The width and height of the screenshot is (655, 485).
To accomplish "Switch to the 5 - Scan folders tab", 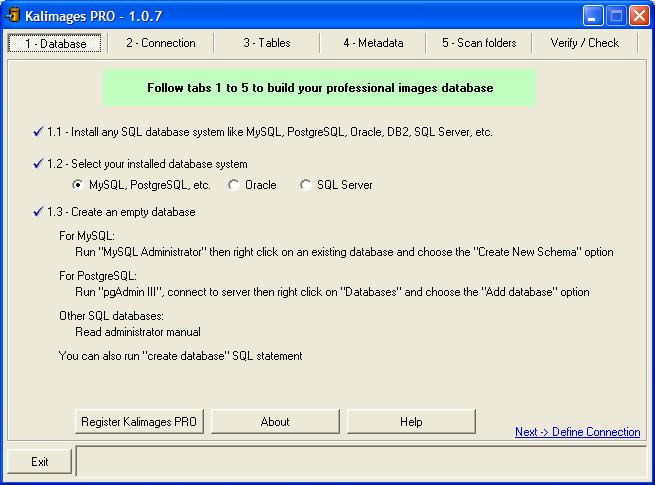I will [x=479, y=43].
